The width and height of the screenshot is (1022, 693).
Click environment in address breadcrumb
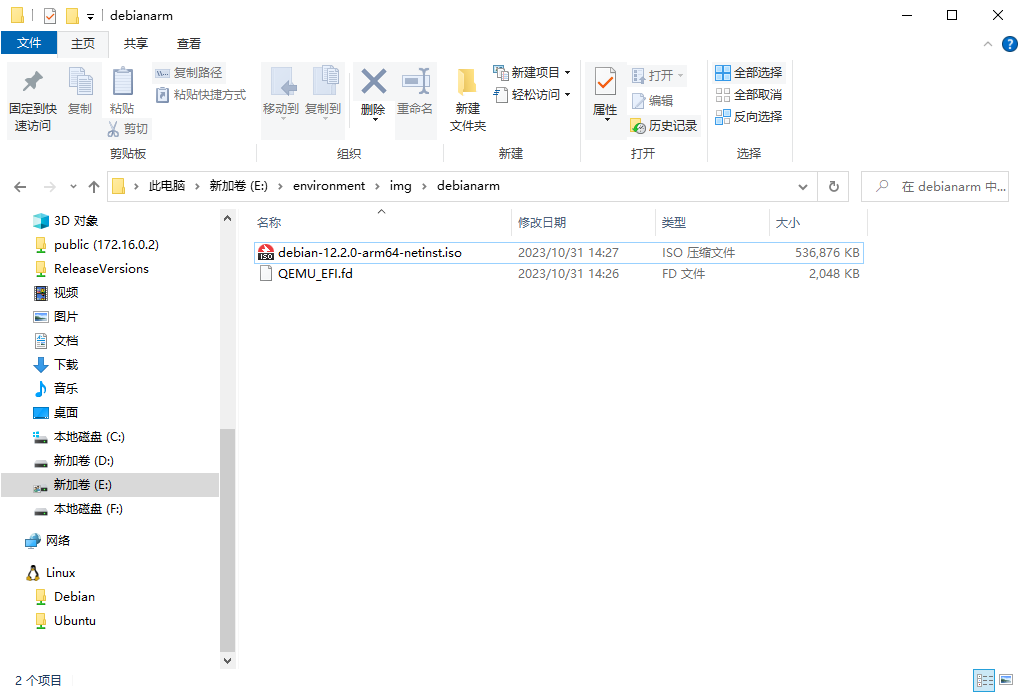329,186
